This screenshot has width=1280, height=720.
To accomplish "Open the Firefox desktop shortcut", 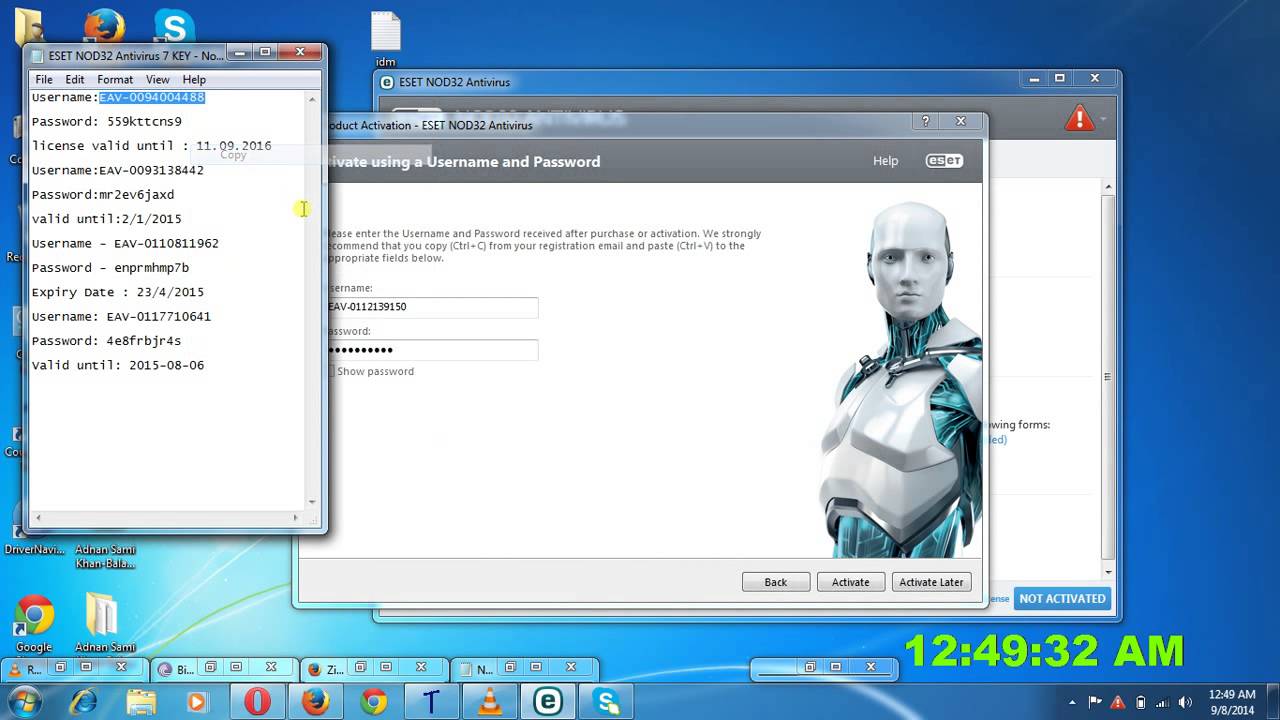I will 104,27.
